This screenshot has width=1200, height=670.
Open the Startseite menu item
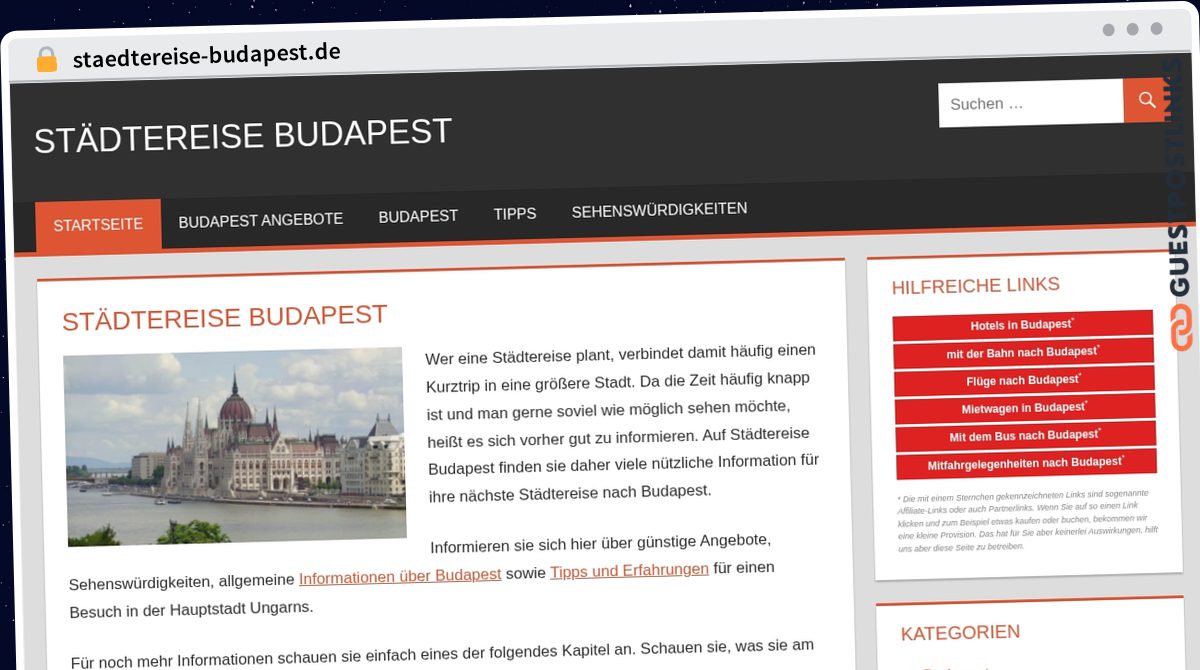pos(98,225)
